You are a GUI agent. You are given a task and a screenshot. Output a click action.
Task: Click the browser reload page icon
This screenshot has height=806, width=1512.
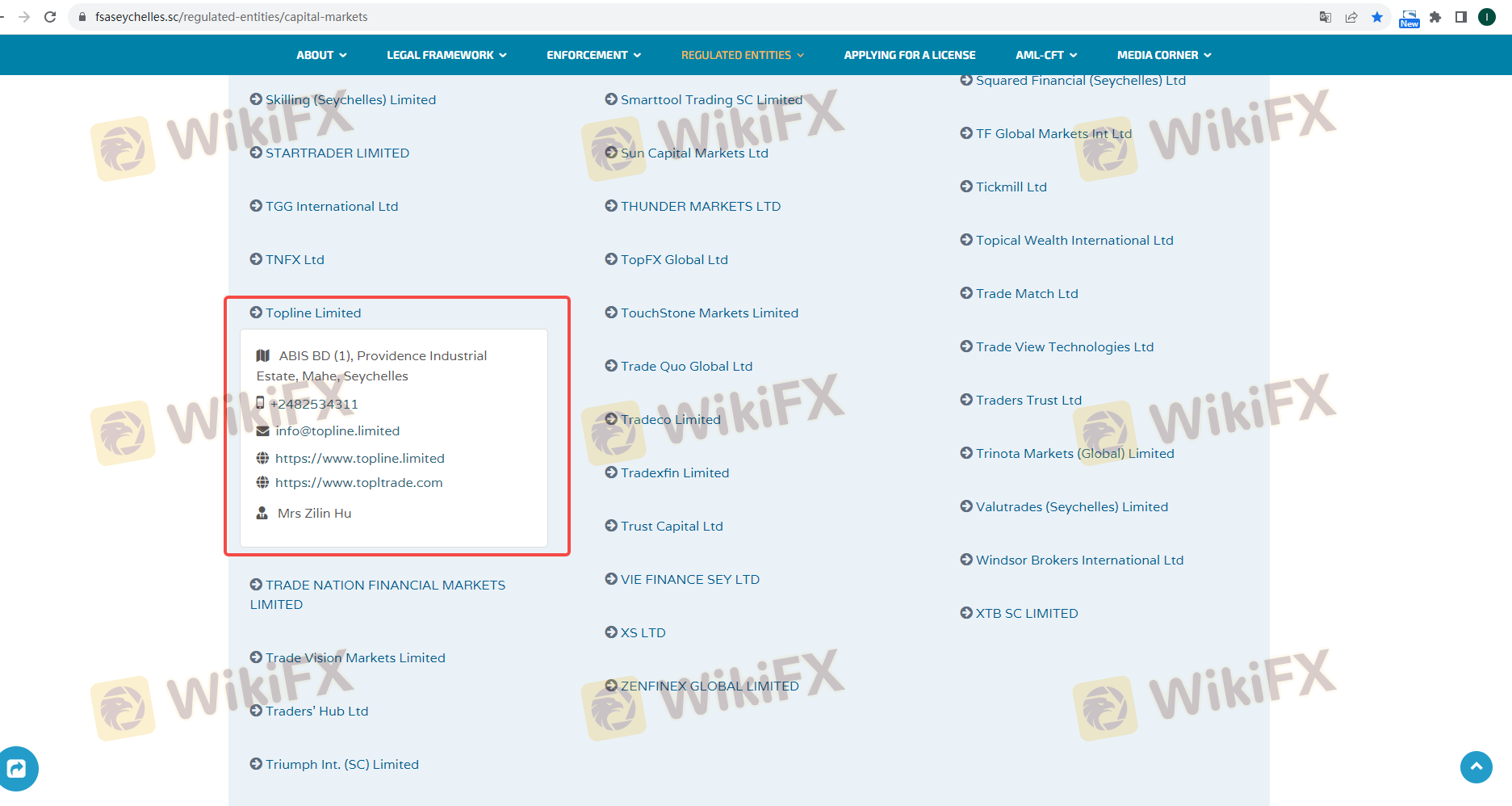pyautogui.click(x=50, y=17)
